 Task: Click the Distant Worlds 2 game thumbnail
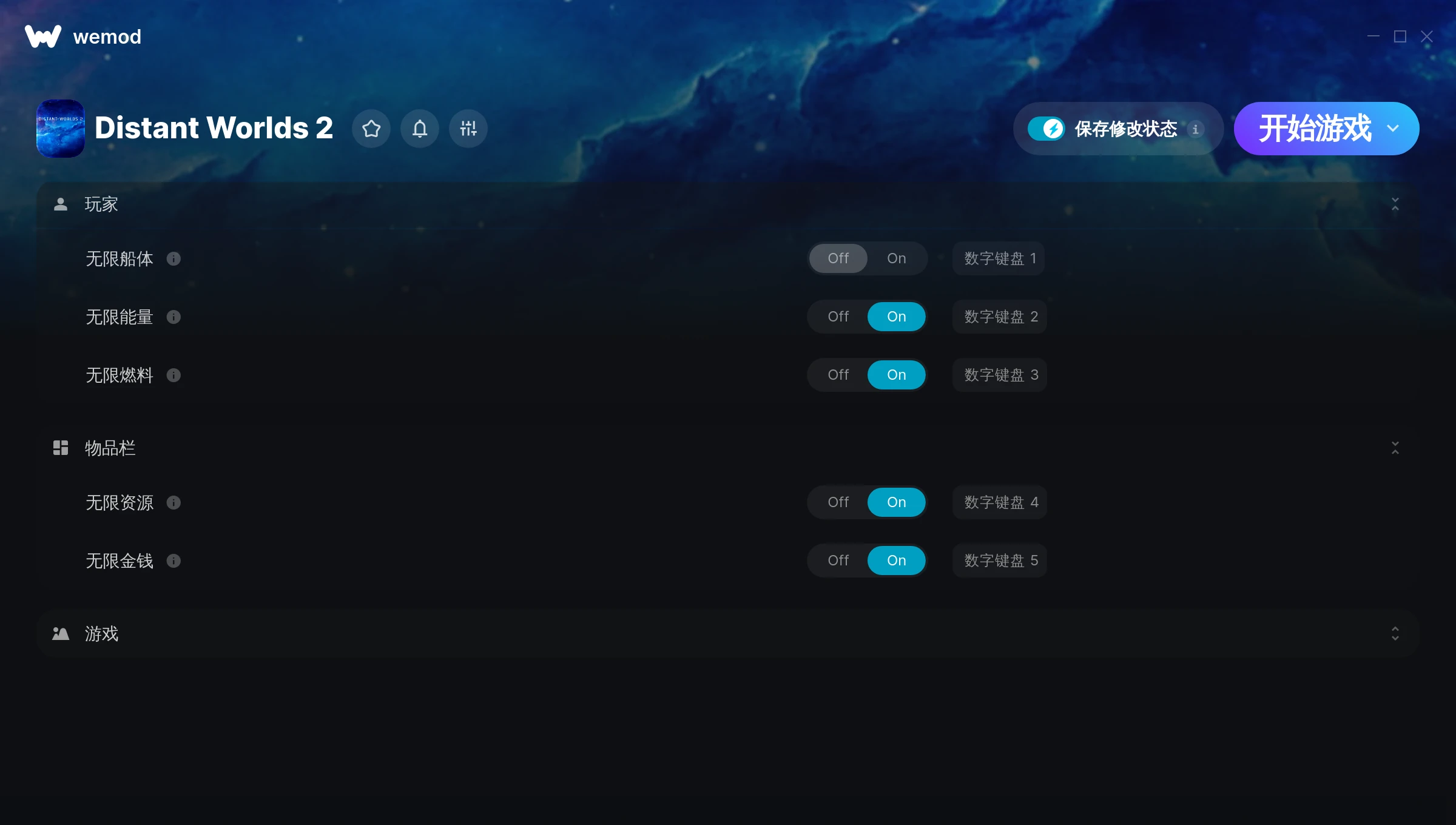click(x=61, y=129)
